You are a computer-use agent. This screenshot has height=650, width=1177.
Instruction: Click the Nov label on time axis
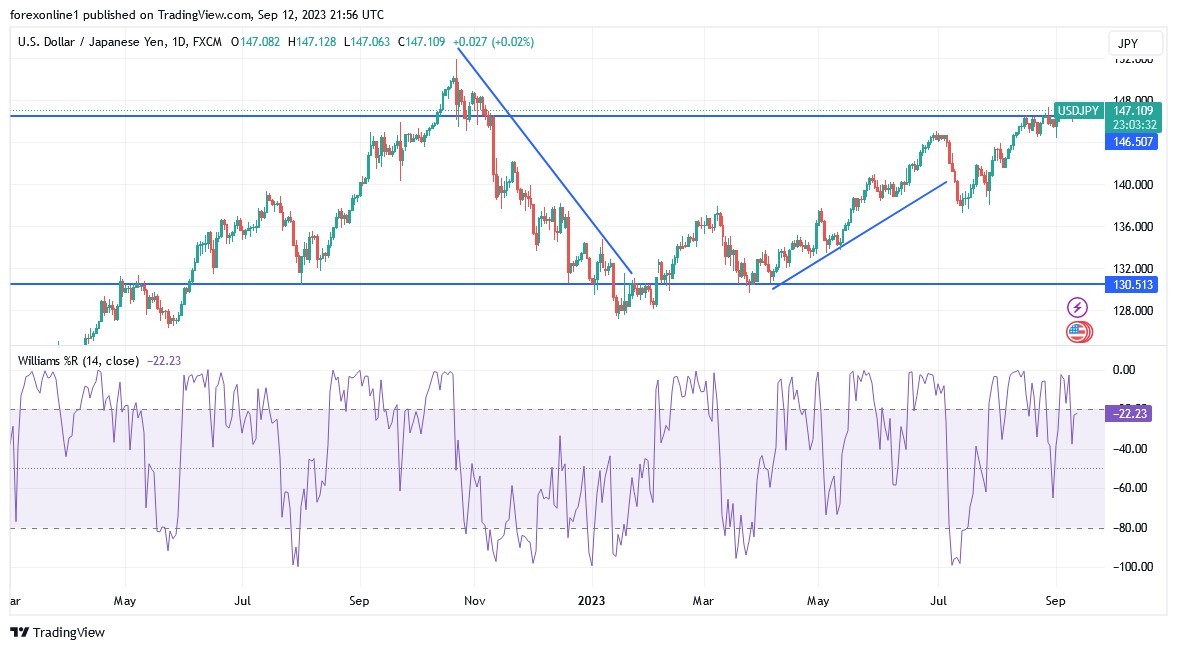475,601
